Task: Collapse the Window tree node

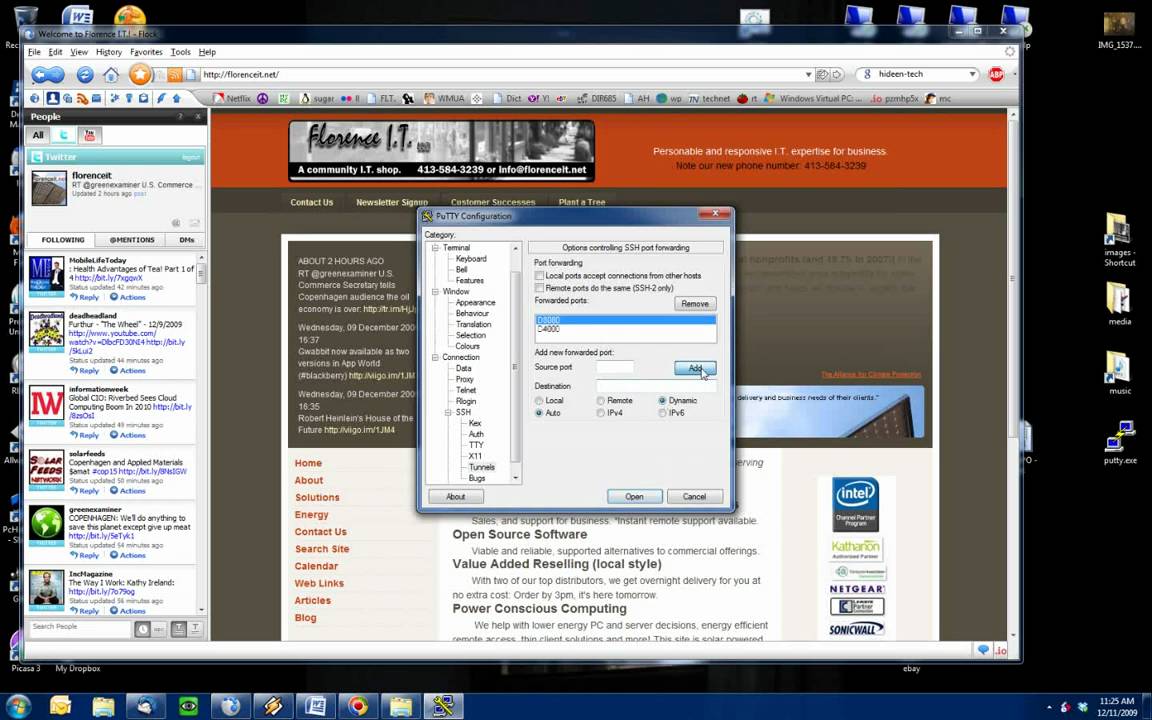Action: click(434, 292)
